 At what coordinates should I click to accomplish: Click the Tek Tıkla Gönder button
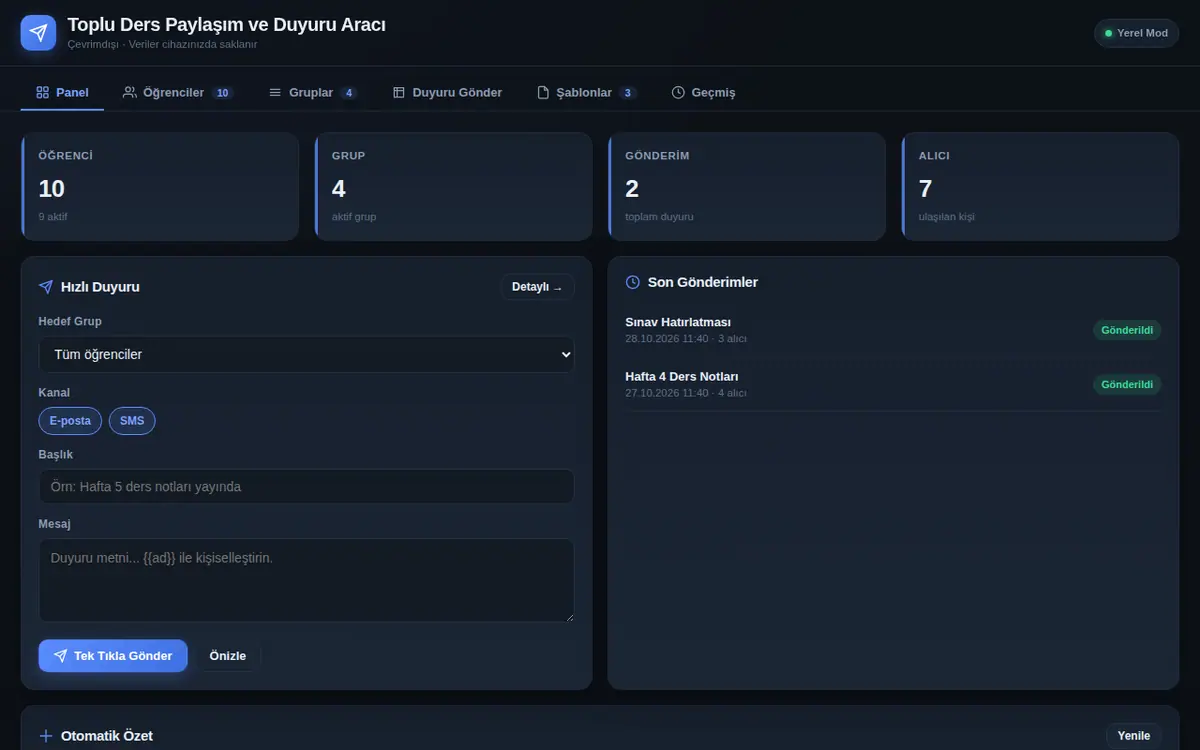(113, 656)
